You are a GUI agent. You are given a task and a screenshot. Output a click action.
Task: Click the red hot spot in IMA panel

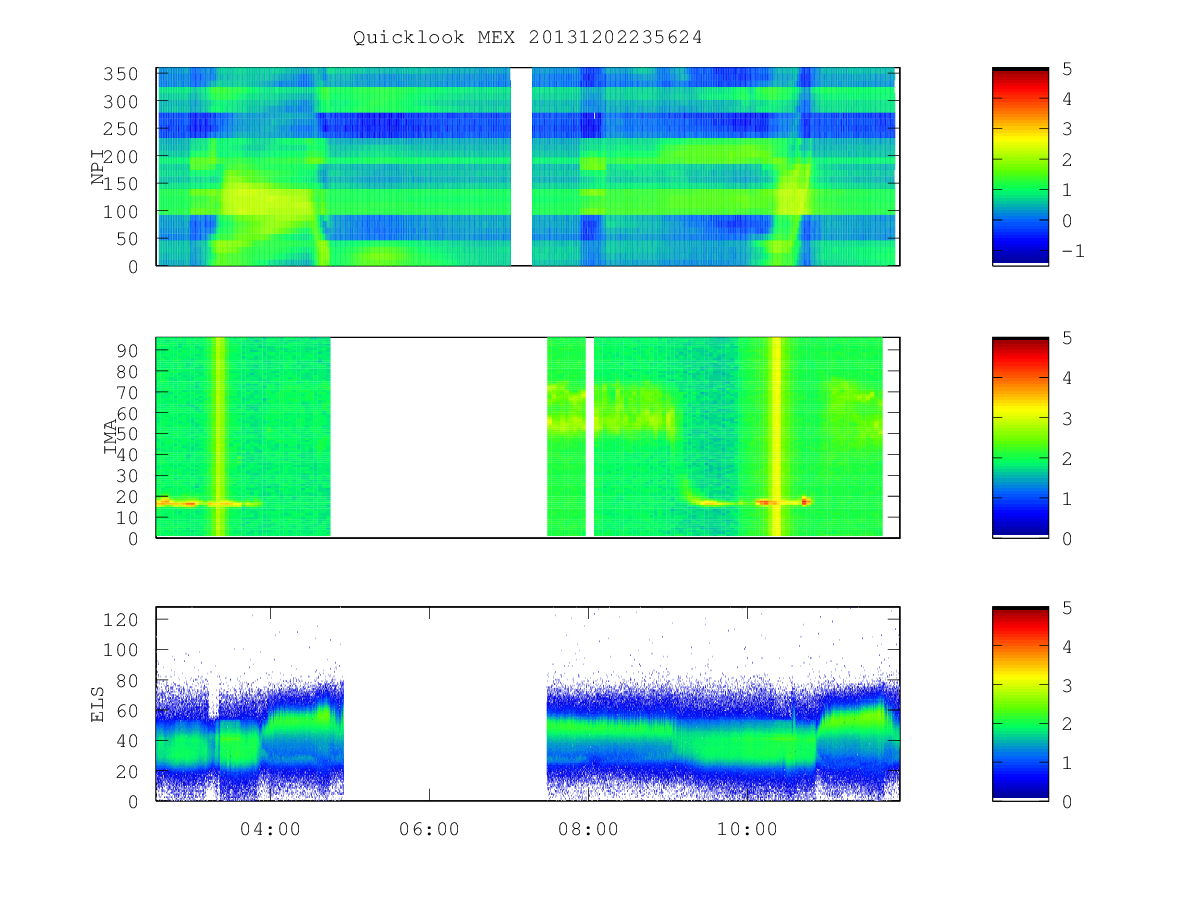click(806, 501)
